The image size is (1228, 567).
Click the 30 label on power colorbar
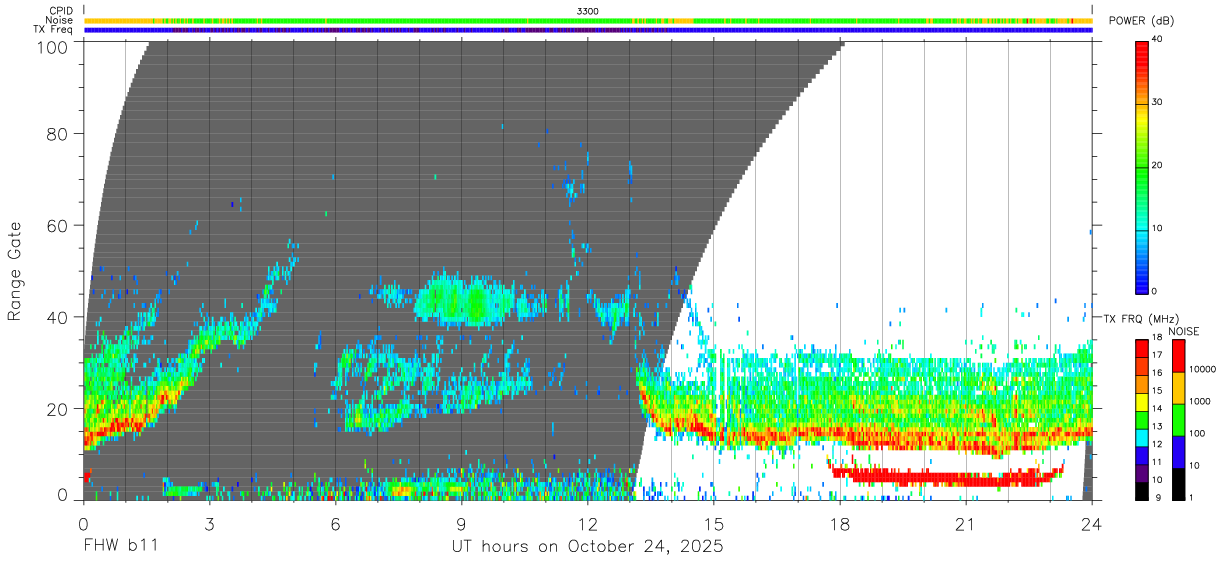click(x=1155, y=103)
